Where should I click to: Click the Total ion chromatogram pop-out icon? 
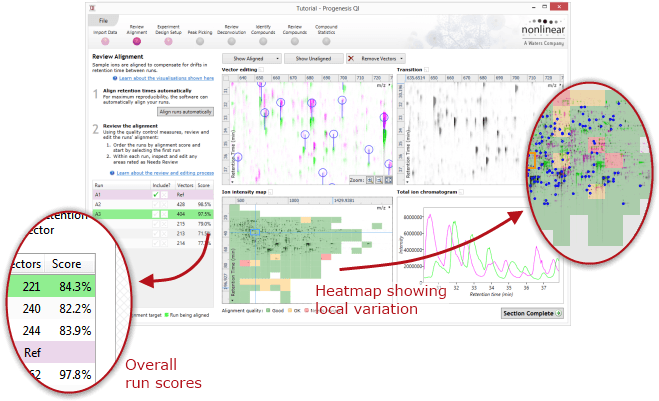click(461, 192)
